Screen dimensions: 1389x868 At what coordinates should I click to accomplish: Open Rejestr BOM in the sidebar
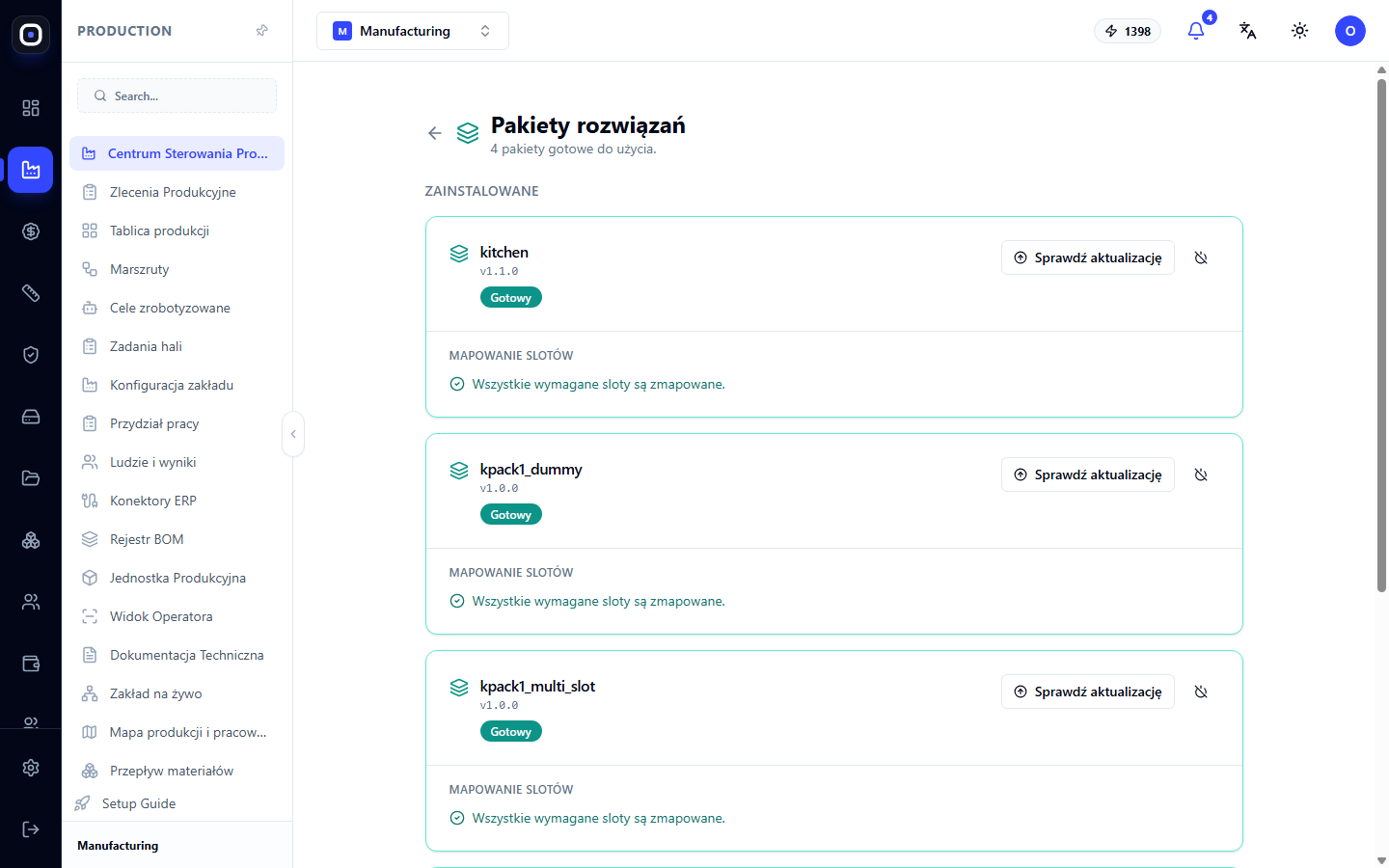click(177, 539)
